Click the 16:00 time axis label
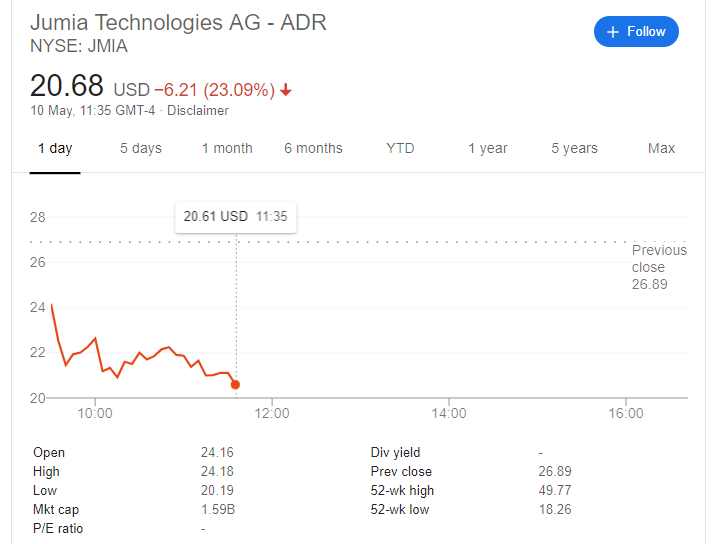The width and height of the screenshot is (720, 544). (625, 413)
